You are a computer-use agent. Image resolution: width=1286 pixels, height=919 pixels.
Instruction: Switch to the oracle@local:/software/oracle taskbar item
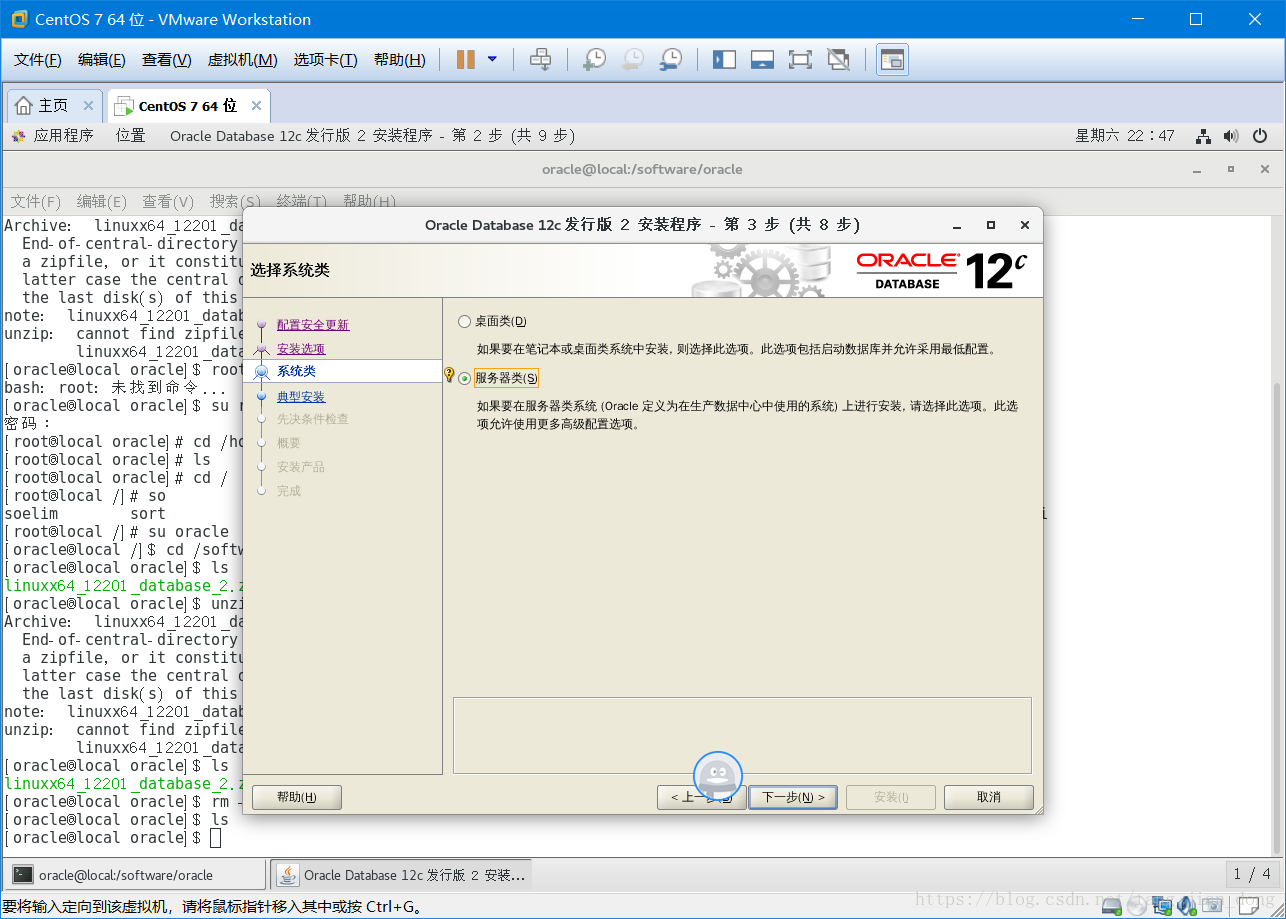coord(136,875)
